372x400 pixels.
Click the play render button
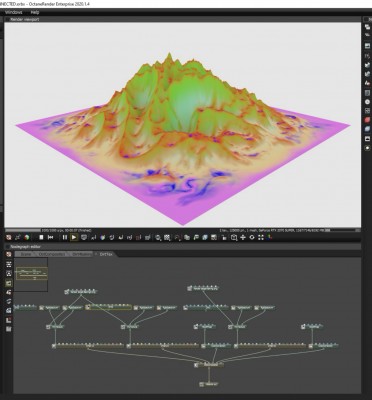(x=74, y=237)
